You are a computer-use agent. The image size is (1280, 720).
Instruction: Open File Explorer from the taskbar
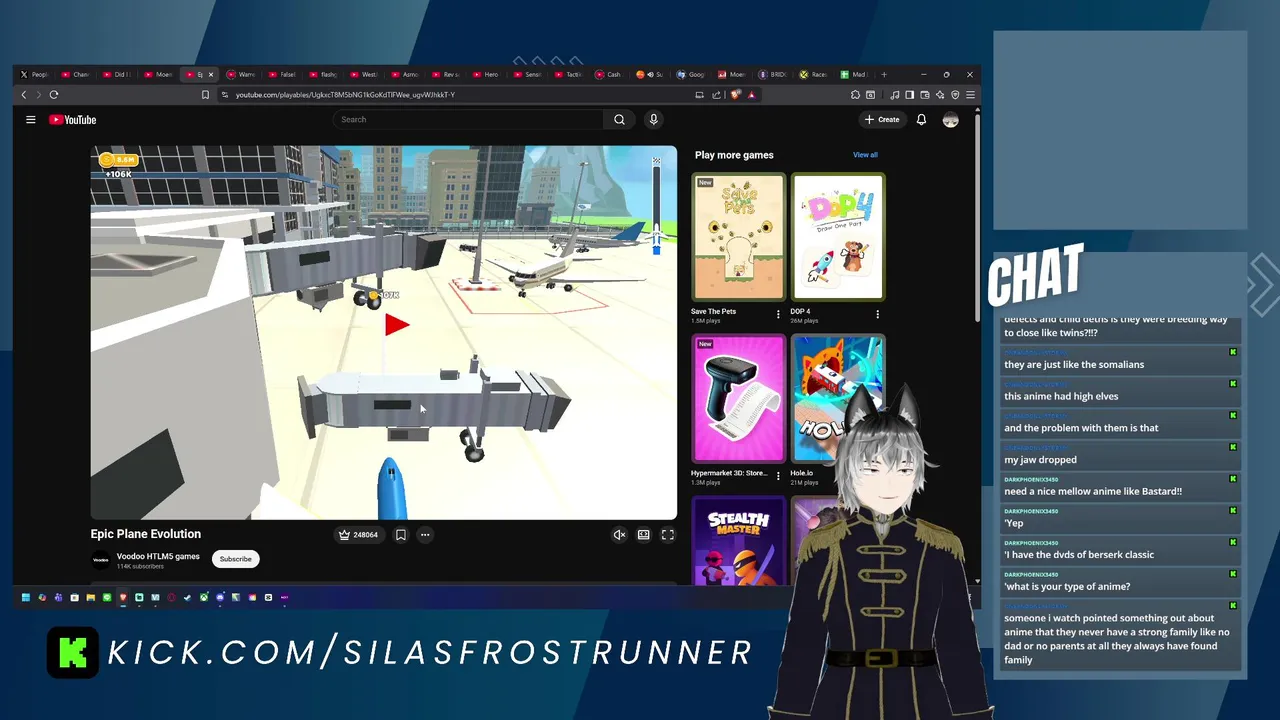click(x=90, y=598)
